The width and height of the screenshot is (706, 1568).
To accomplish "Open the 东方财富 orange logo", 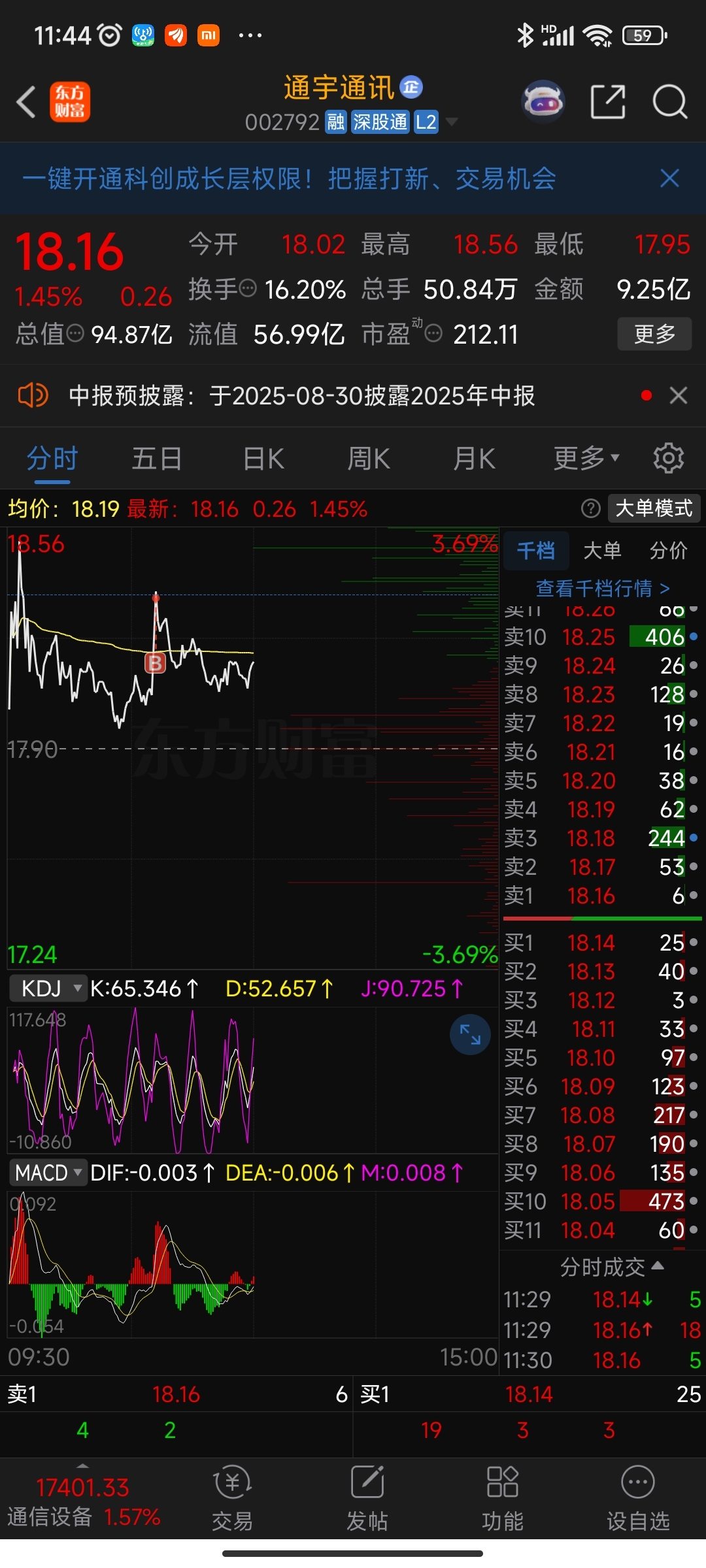I will click(x=70, y=103).
